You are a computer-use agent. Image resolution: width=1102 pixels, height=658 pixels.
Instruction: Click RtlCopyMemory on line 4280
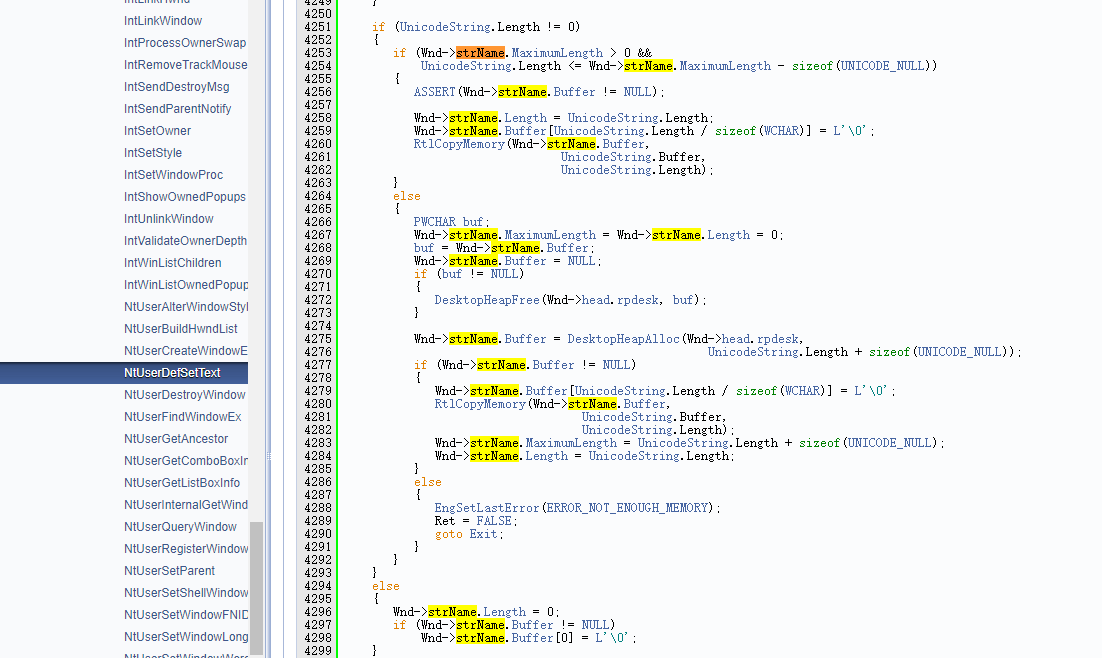coord(480,404)
